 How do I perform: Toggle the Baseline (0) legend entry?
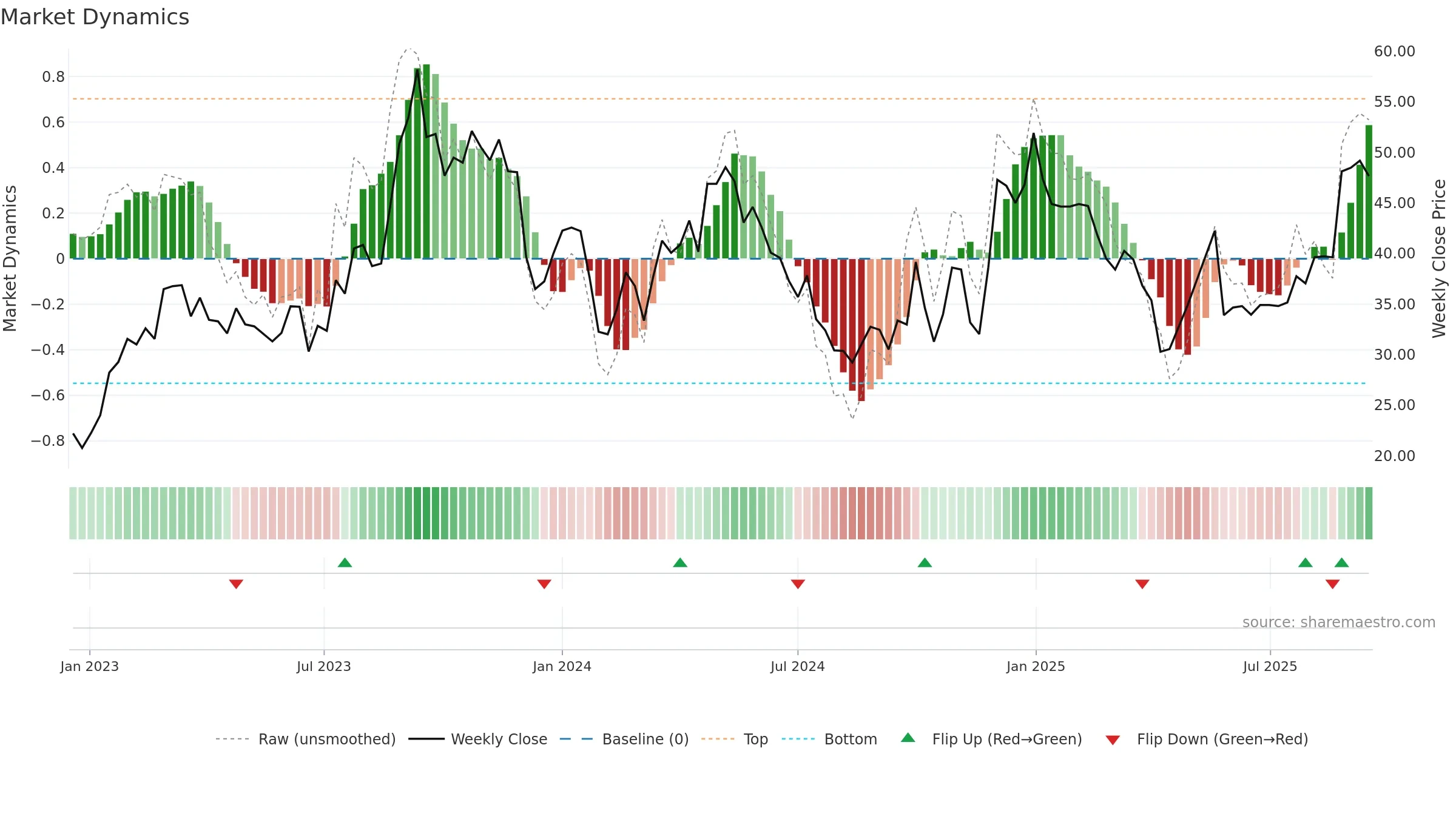click(x=624, y=739)
